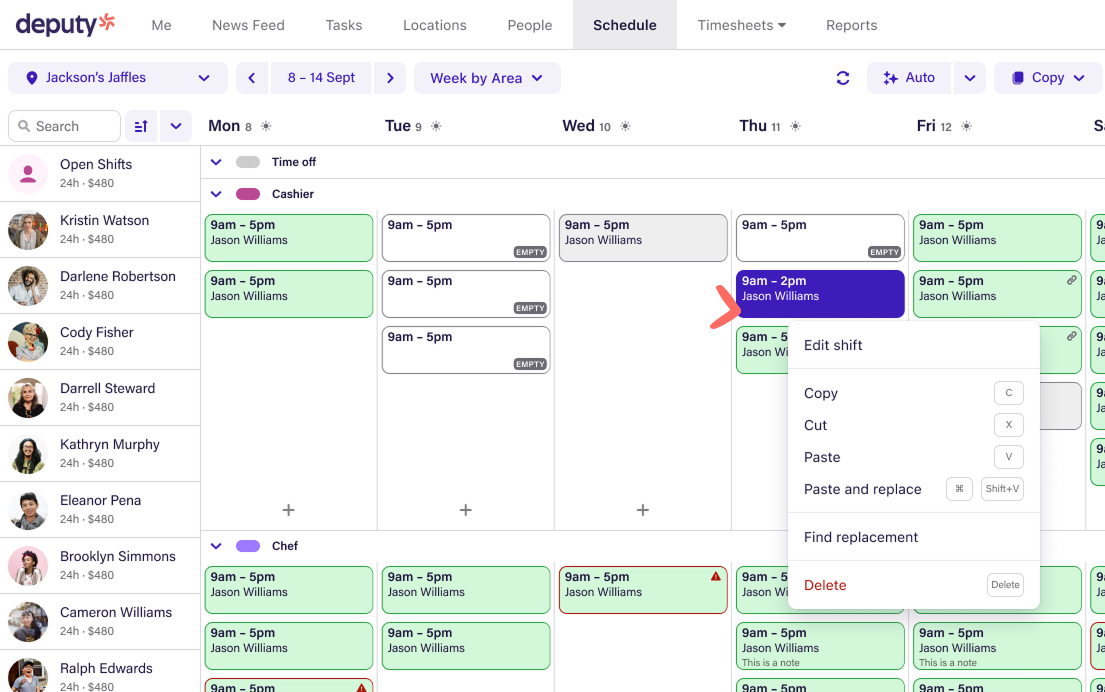Click the Deputy logo

click(66, 24)
